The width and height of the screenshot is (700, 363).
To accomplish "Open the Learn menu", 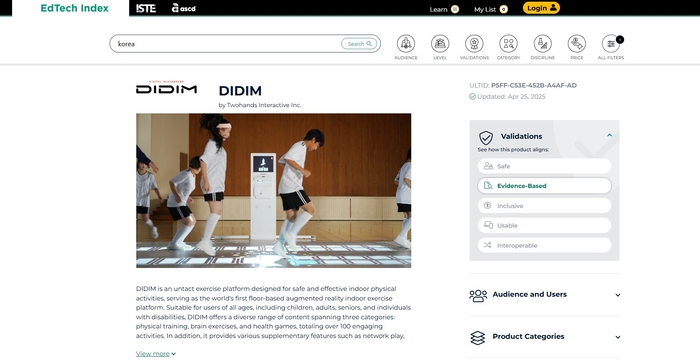I will 444,9.
